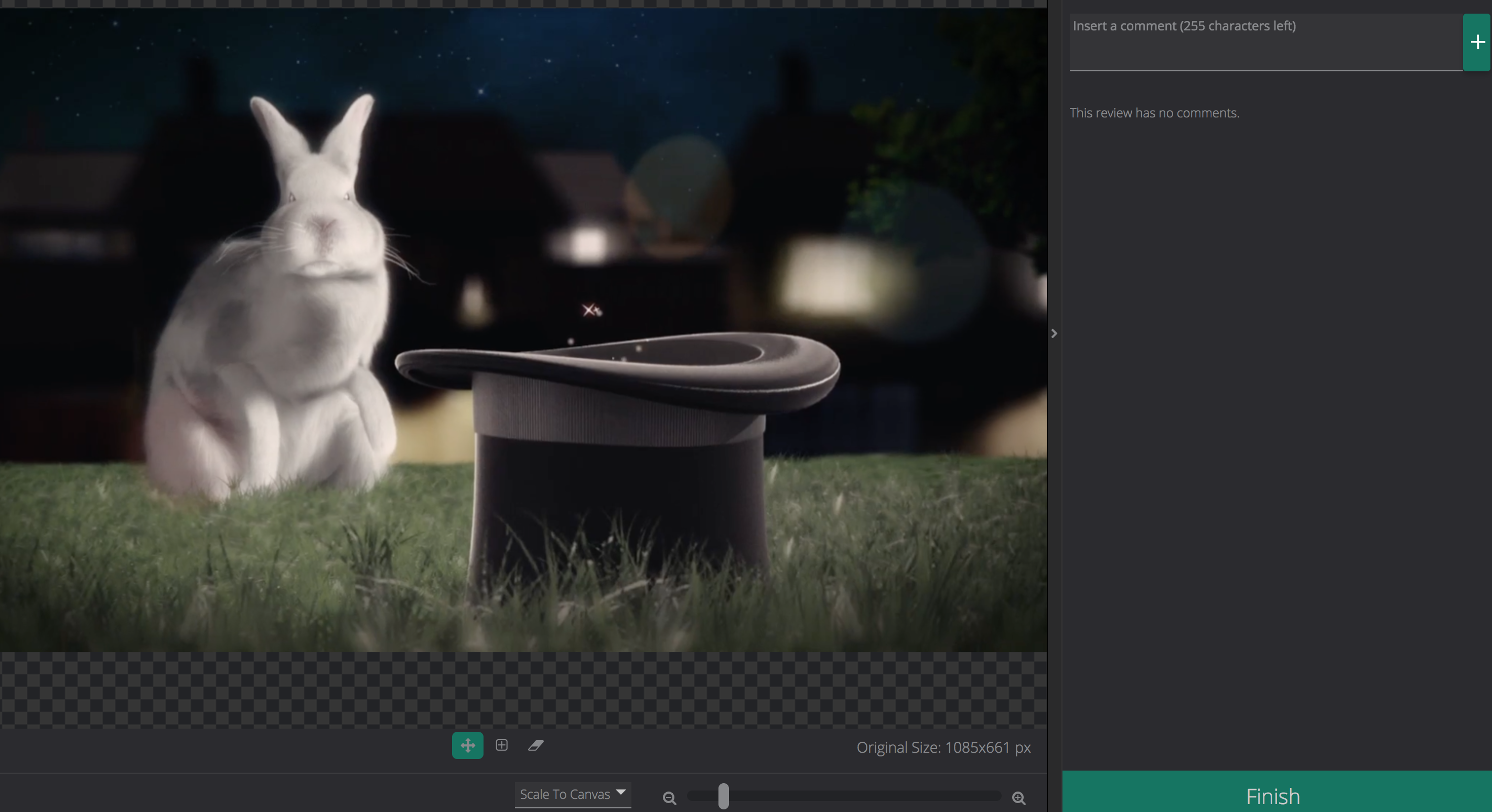Click the zoom in magnifier icon
The image size is (1492, 812).
[x=1019, y=798]
